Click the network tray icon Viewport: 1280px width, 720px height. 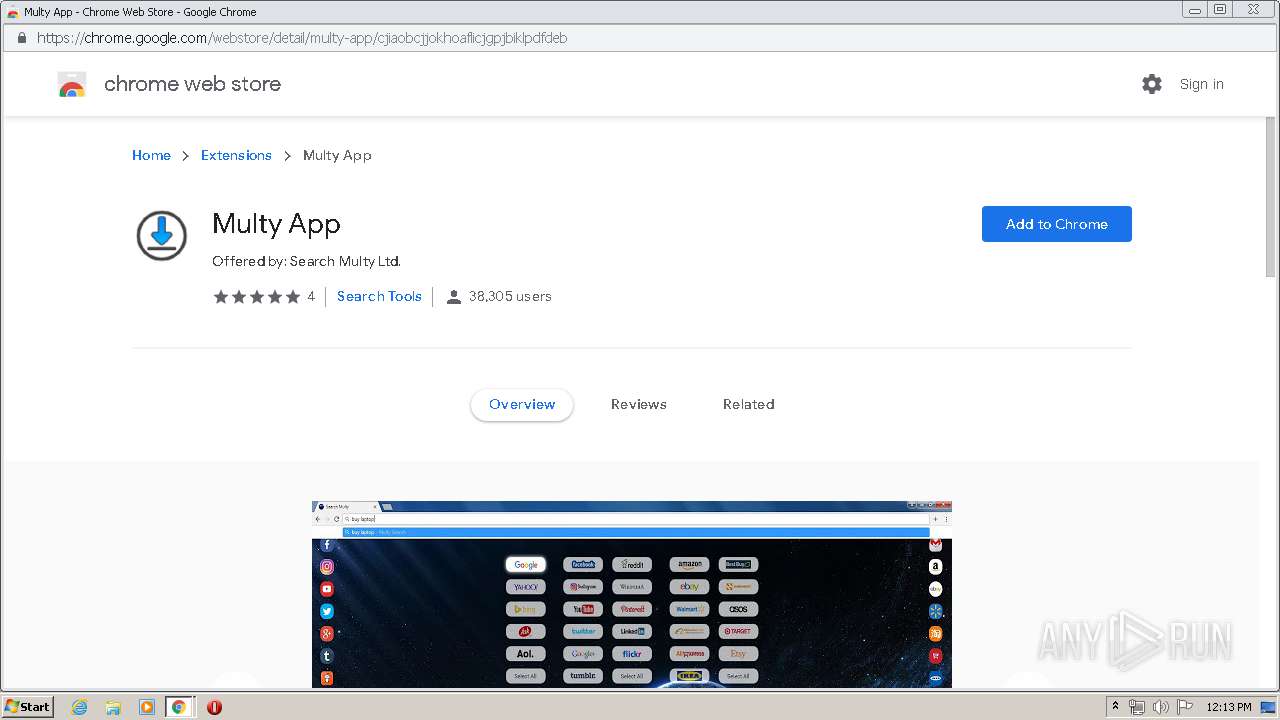1137,707
